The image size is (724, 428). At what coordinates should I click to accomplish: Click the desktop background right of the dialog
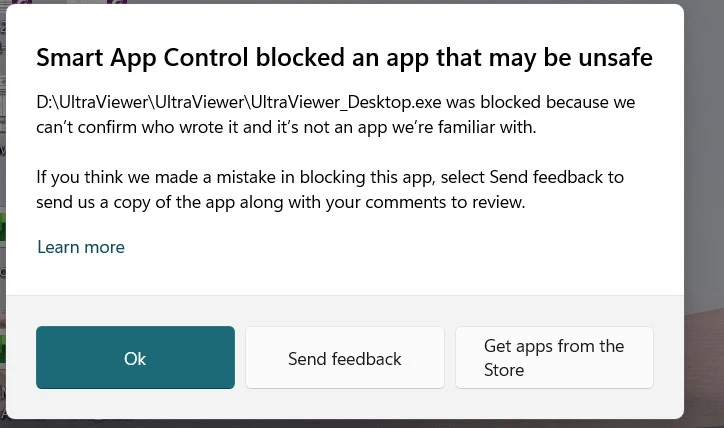pos(704,200)
